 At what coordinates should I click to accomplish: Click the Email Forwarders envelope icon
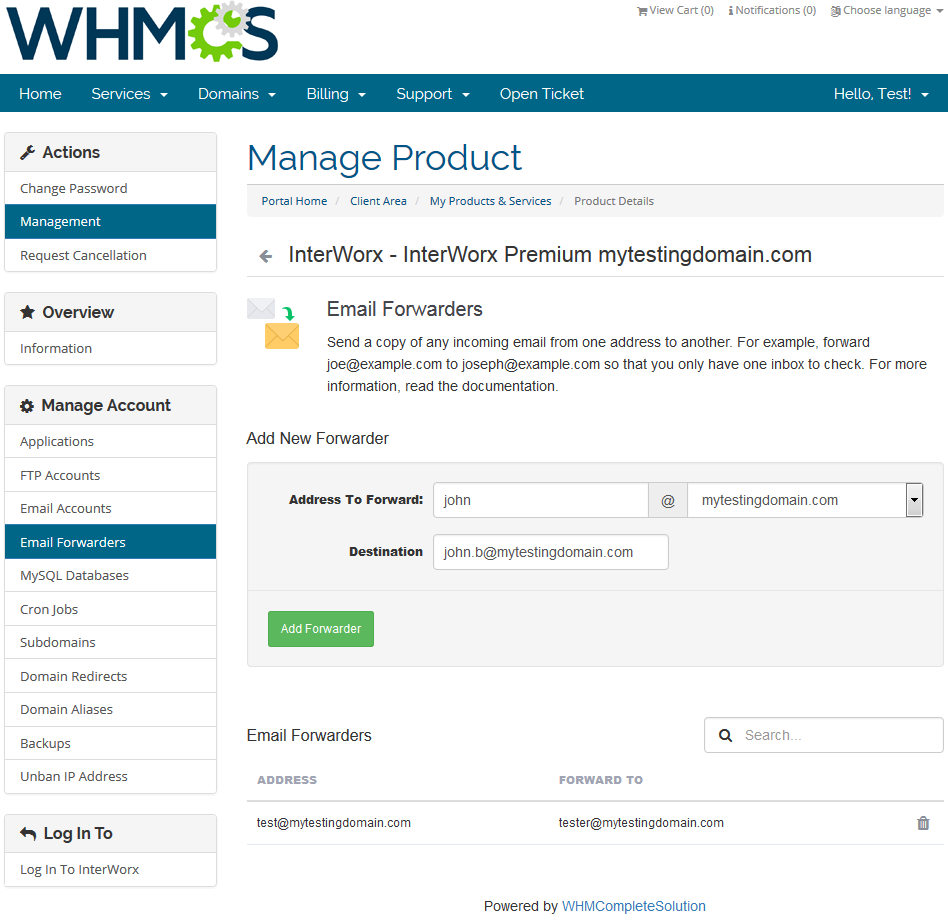273,324
